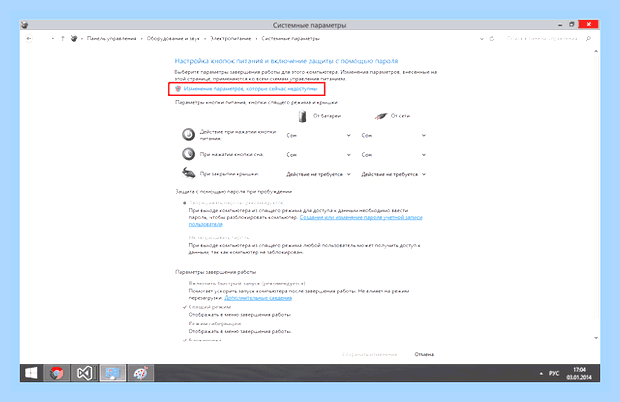Open Visual Studio from the taskbar
The width and height of the screenshot is (620, 402).
click(84, 373)
